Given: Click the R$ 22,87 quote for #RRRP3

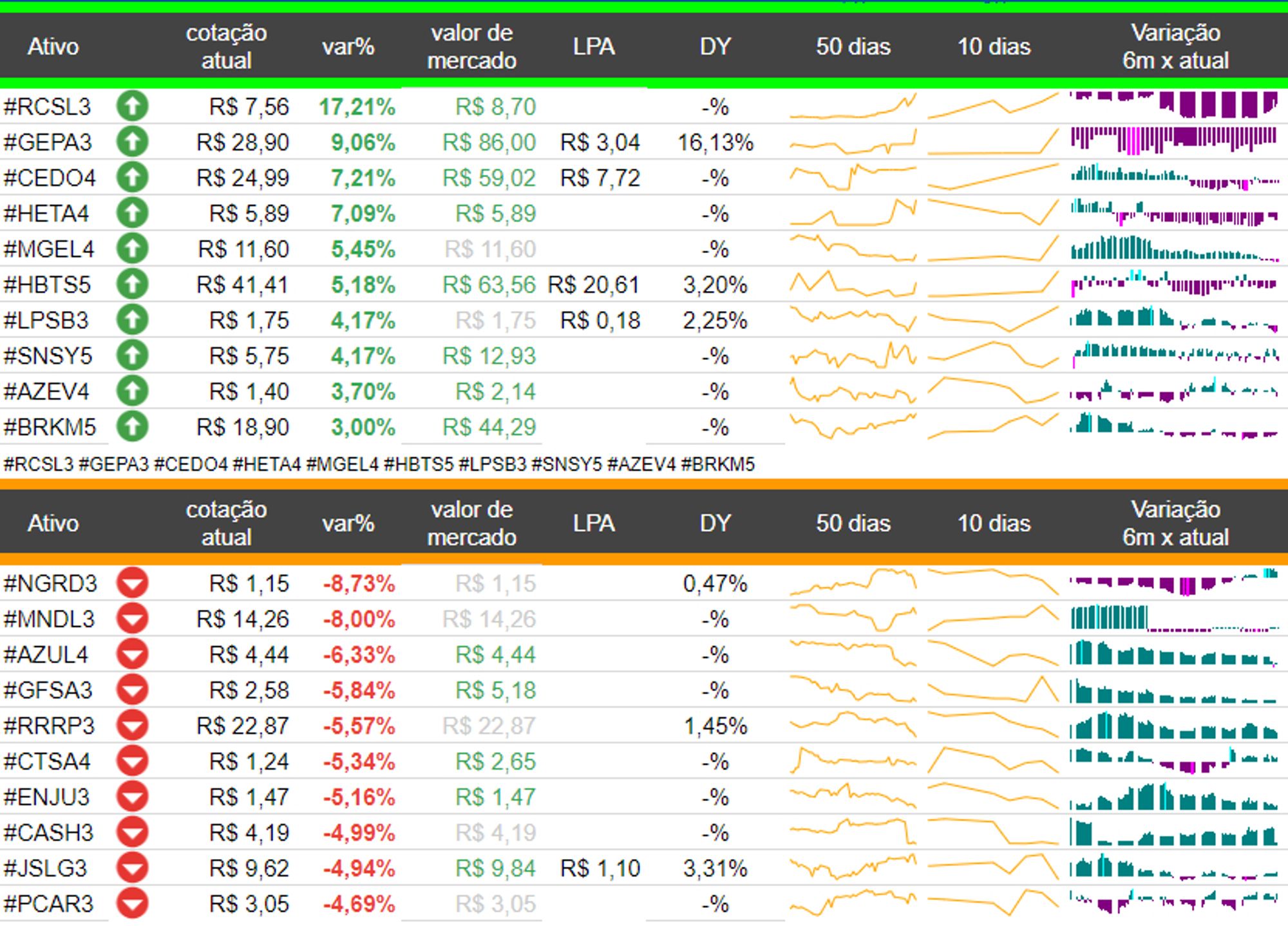Looking at the screenshot, I should tap(243, 726).
